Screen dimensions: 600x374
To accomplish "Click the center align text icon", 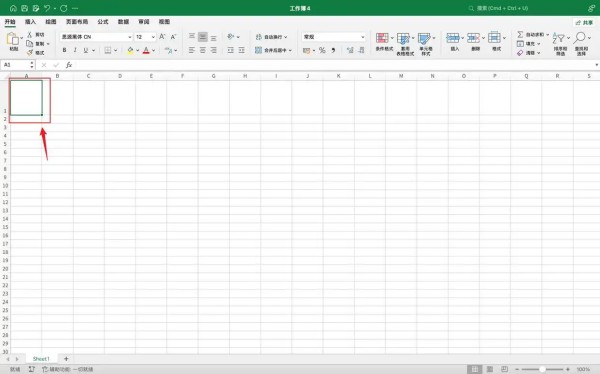I will point(202,50).
